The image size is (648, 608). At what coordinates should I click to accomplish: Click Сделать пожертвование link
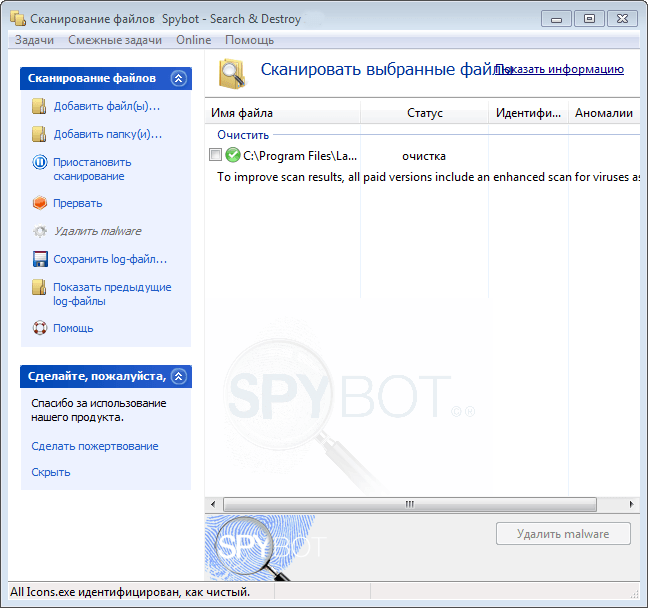point(95,446)
